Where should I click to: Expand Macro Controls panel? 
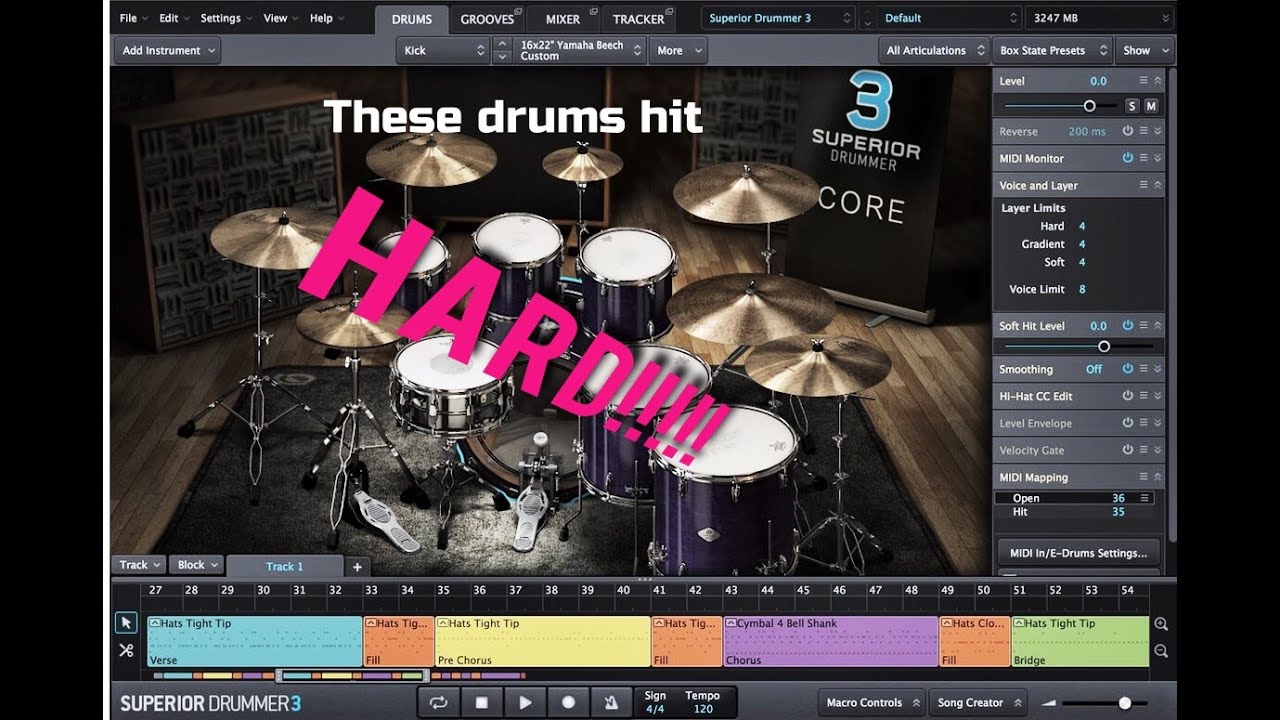point(871,703)
